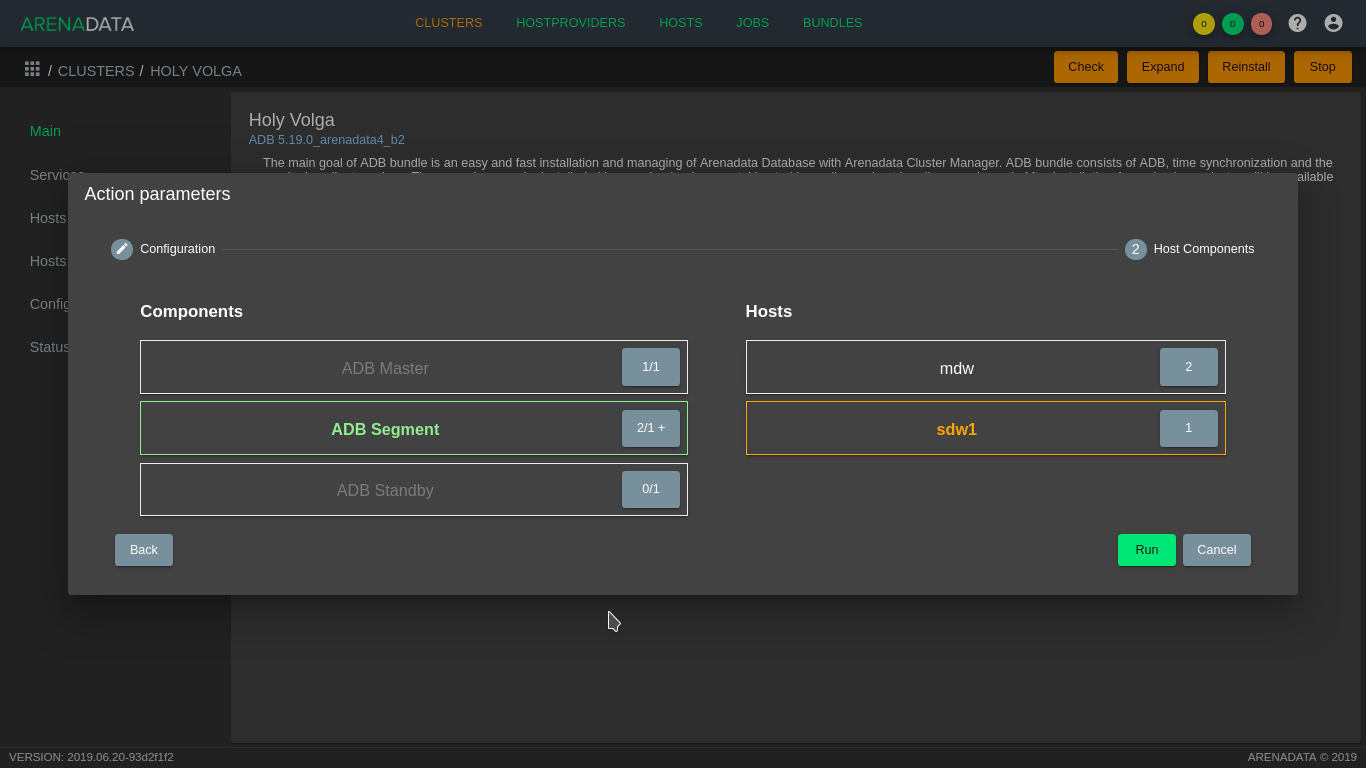Viewport: 1366px width, 768px height.
Task: Open the HOSTPROVIDERS menu
Action: pyautogui.click(x=570, y=23)
